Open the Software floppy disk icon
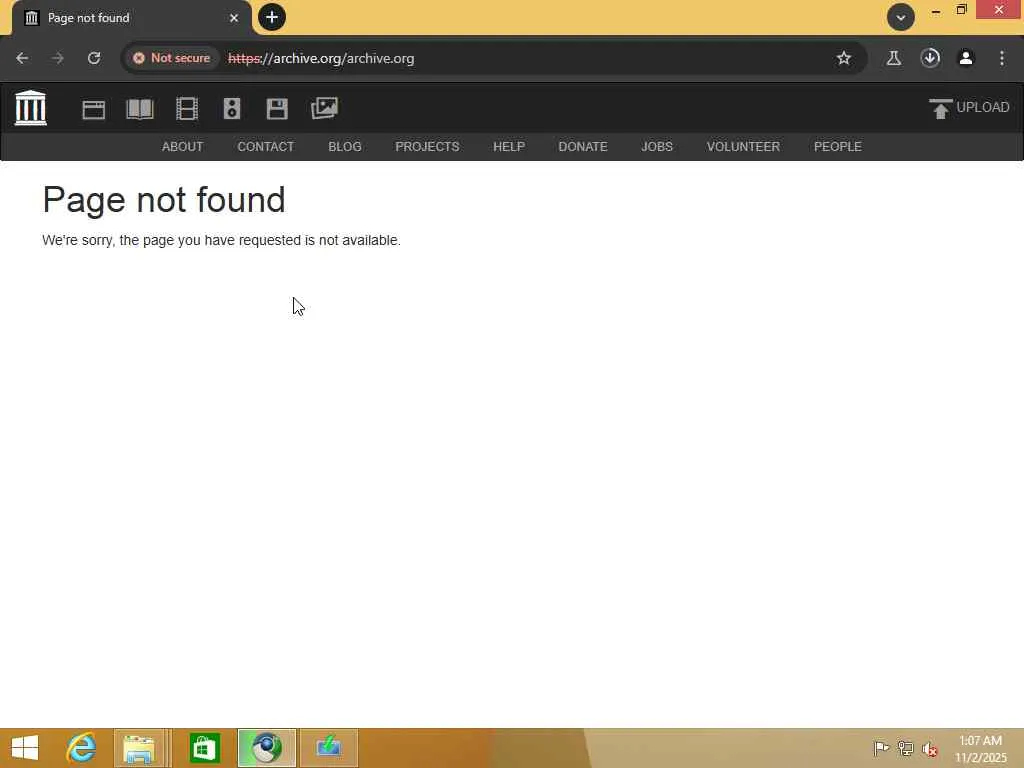Viewport: 1024px width, 768px height. [277, 108]
